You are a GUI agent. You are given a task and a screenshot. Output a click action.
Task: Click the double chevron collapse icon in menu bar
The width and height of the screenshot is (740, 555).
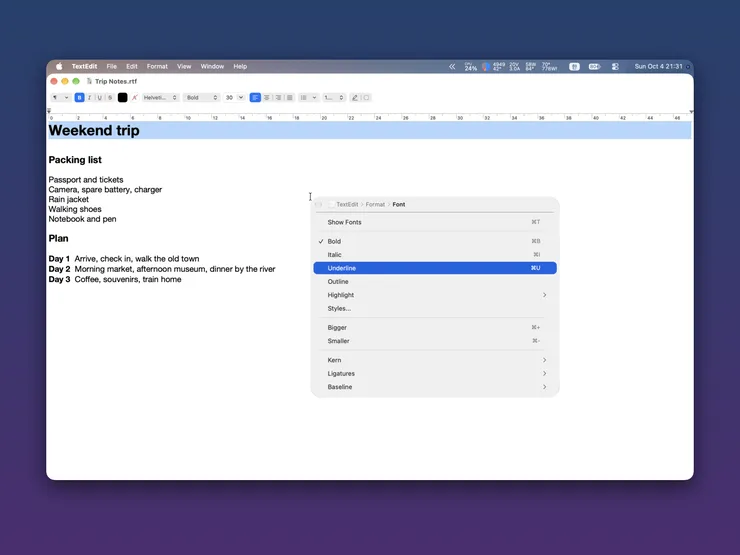(x=452, y=67)
